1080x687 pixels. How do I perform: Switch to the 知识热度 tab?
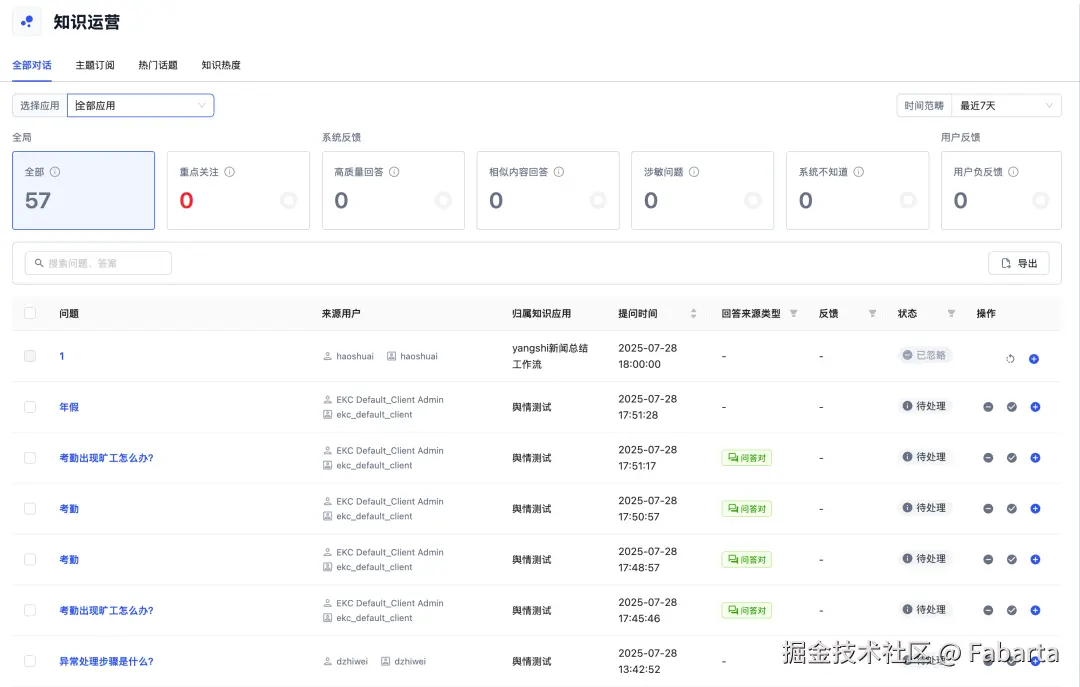pos(220,64)
